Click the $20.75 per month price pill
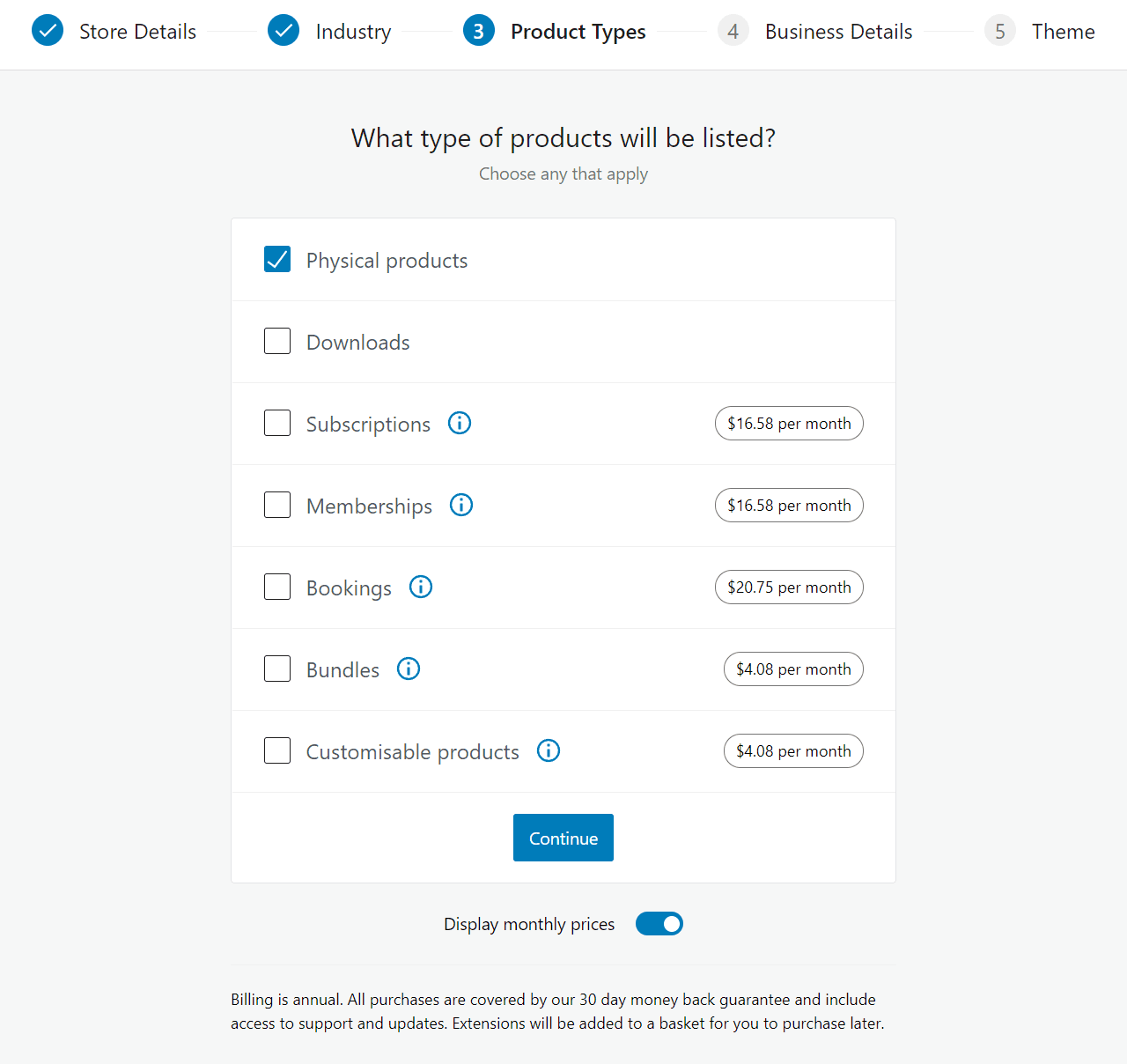Image resolution: width=1127 pixels, height=1064 pixels. [789, 587]
